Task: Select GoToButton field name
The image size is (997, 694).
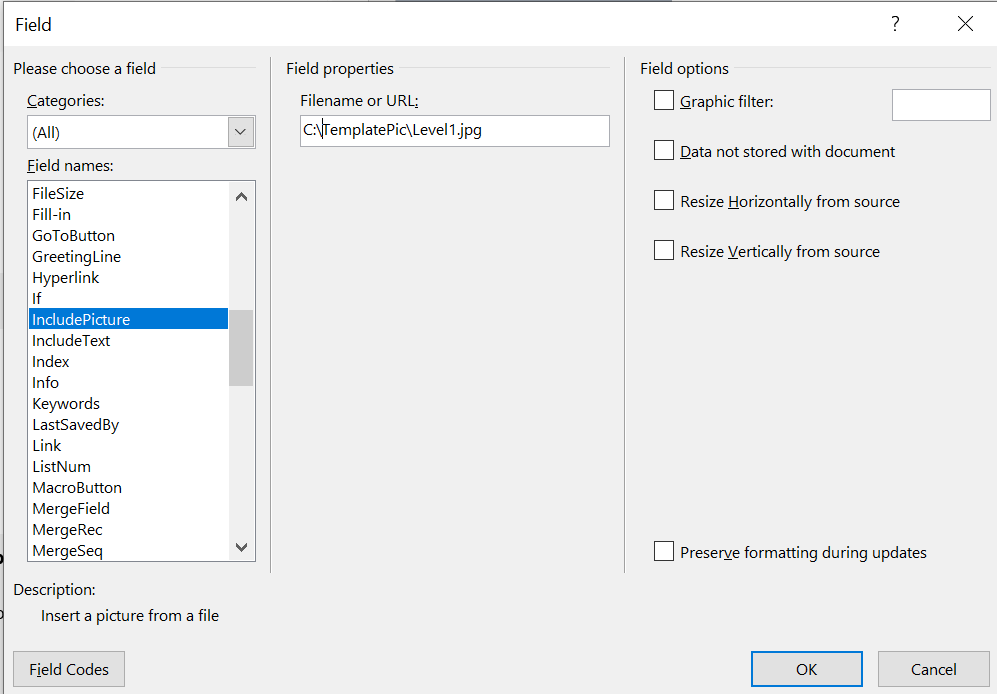Action: 128,235
